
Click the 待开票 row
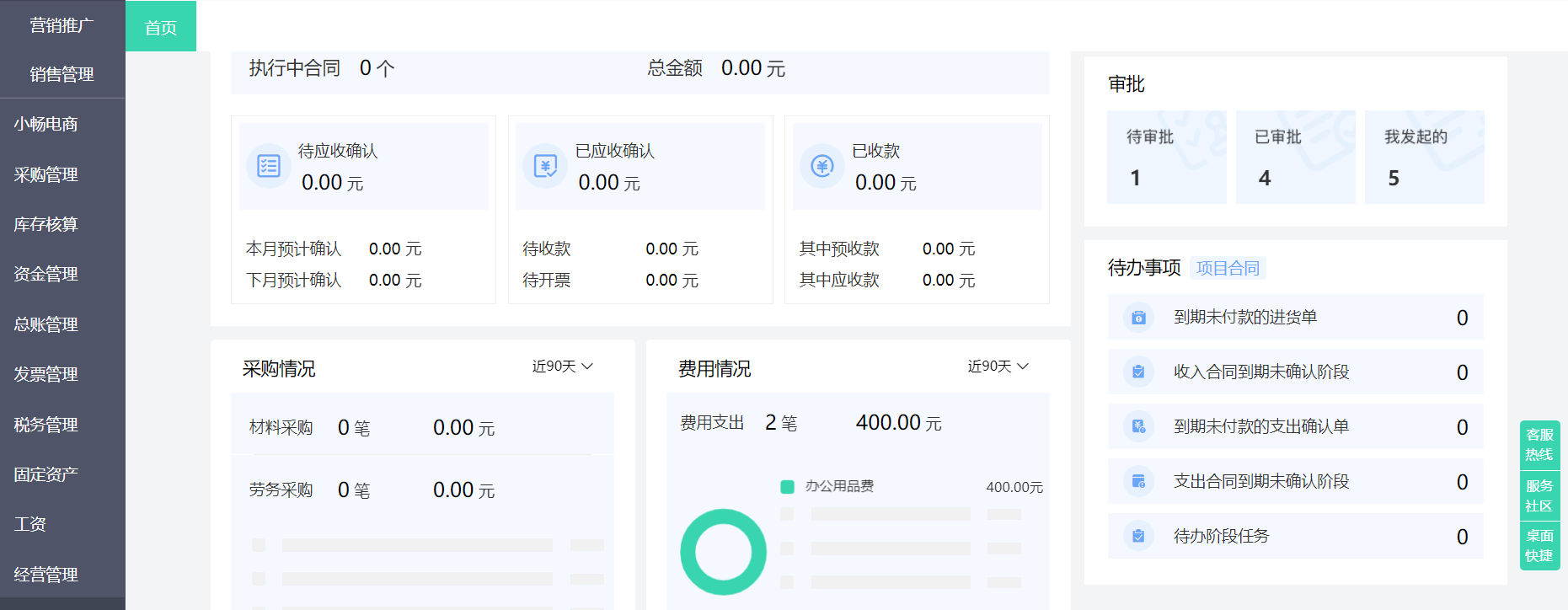[x=611, y=281]
